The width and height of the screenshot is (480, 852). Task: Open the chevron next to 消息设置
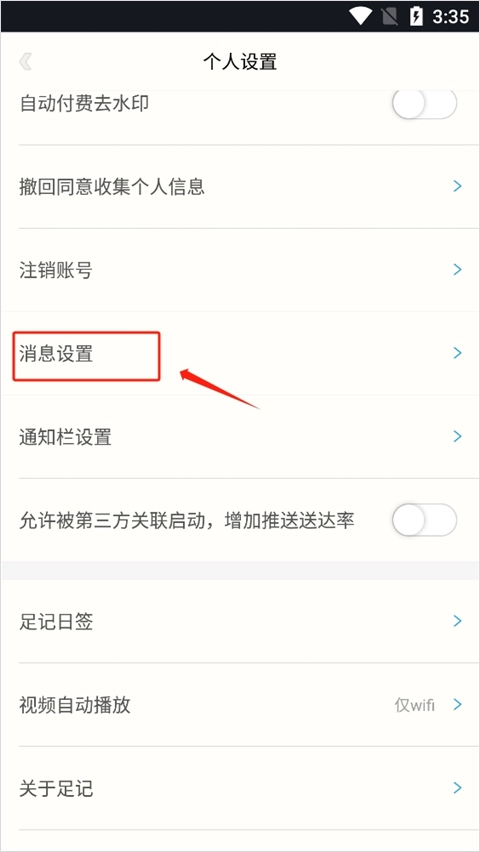coord(457,353)
